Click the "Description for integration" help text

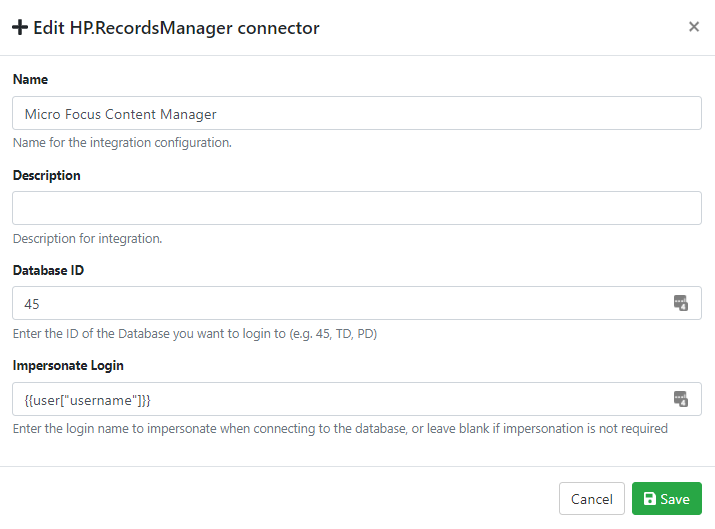87,239
